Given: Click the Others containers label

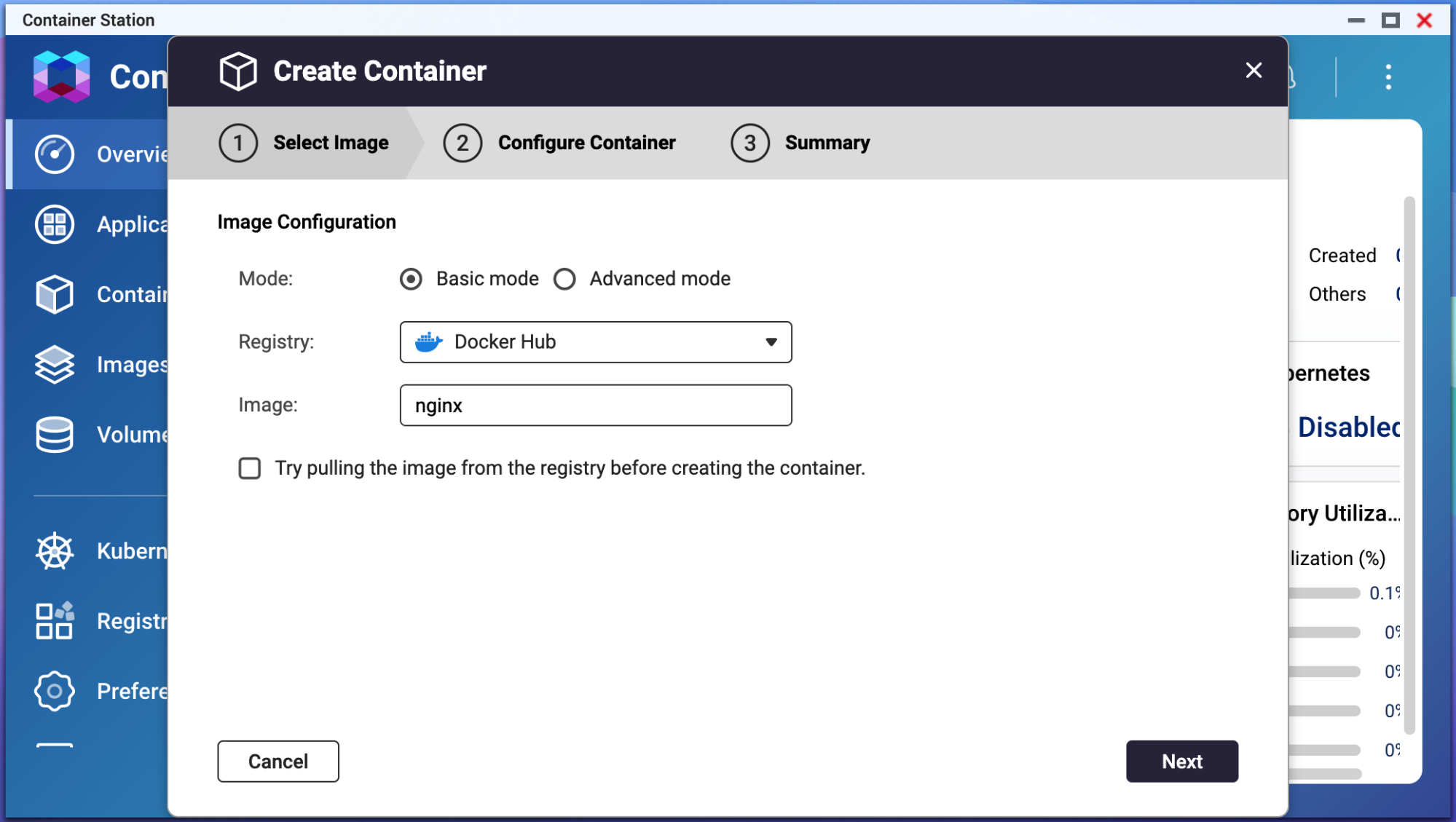Looking at the screenshot, I should click(x=1337, y=294).
